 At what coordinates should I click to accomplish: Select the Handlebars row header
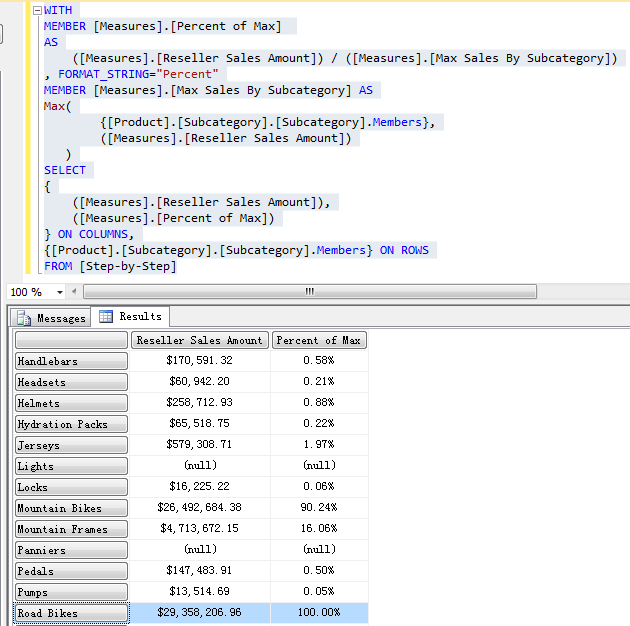72,361
